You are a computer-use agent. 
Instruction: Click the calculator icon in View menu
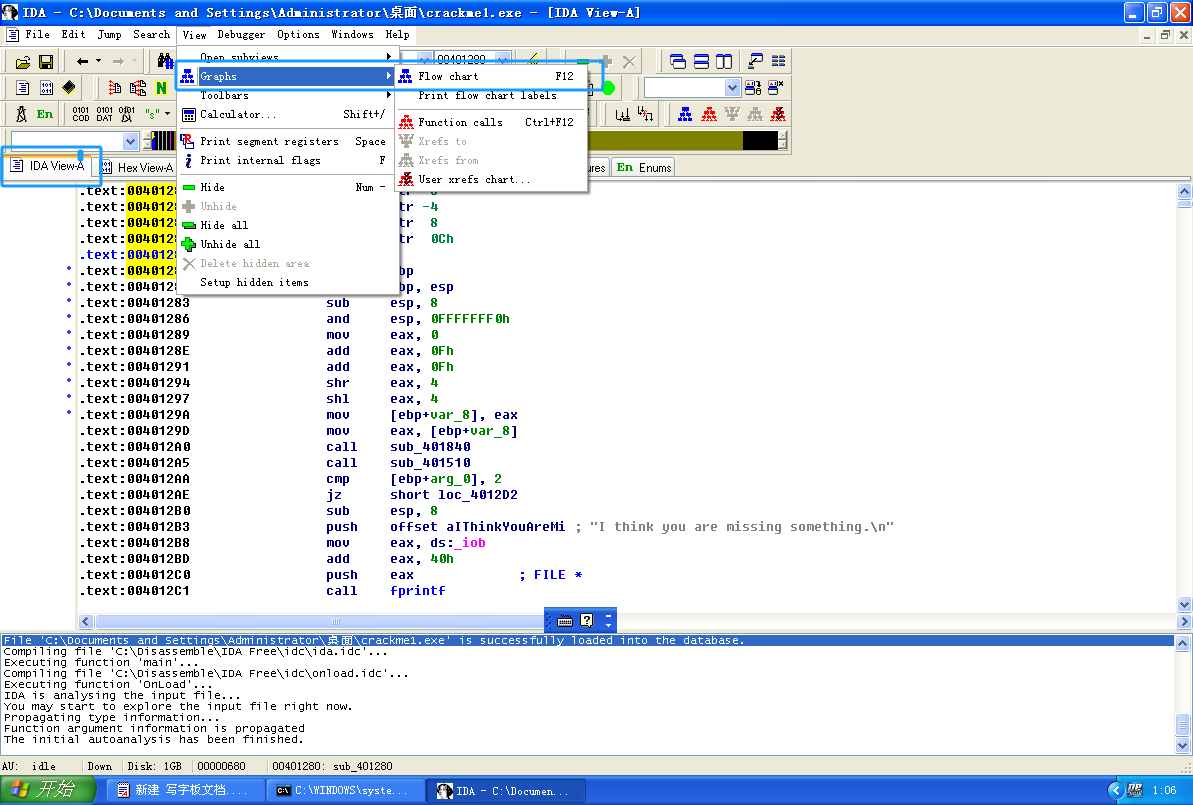[189, 115]
